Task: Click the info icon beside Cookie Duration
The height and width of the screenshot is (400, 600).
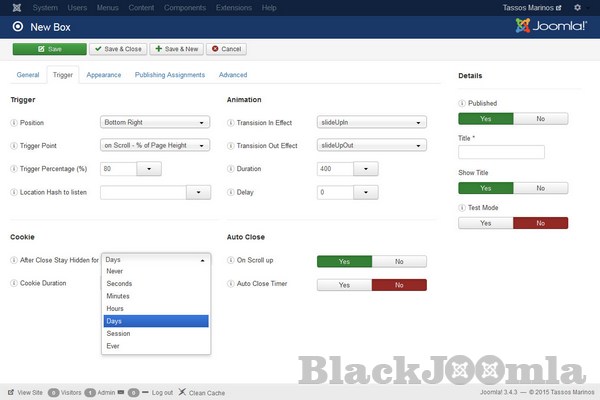Action: (14, 283)
